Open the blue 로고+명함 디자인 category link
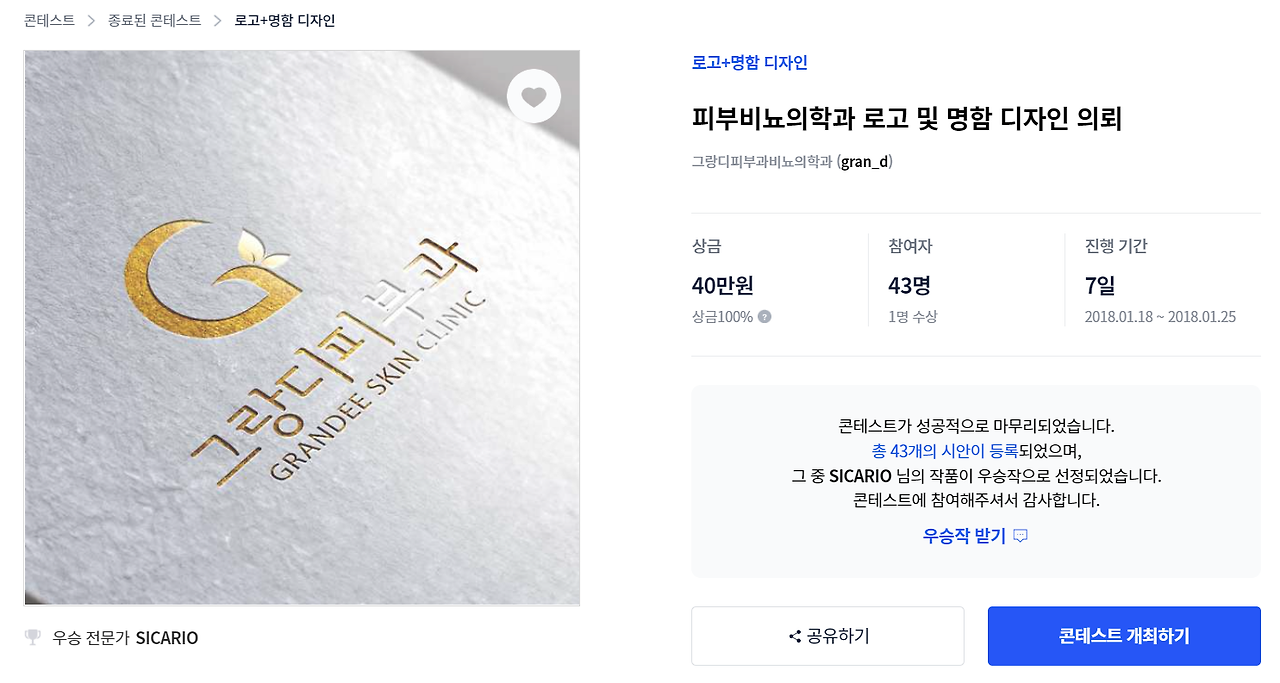 click(750, 63)
